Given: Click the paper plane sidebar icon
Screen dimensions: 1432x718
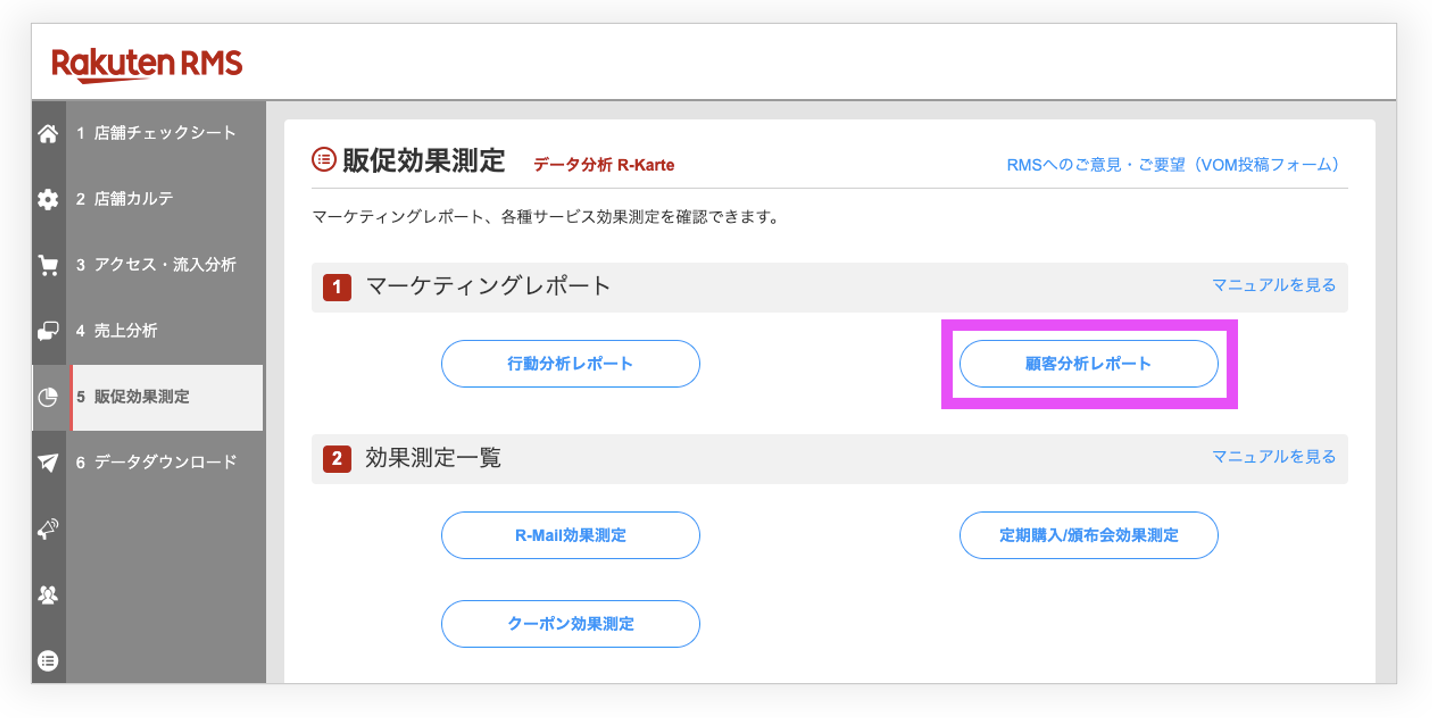Looking at the screenshot, I should click(x=48, y=463).
